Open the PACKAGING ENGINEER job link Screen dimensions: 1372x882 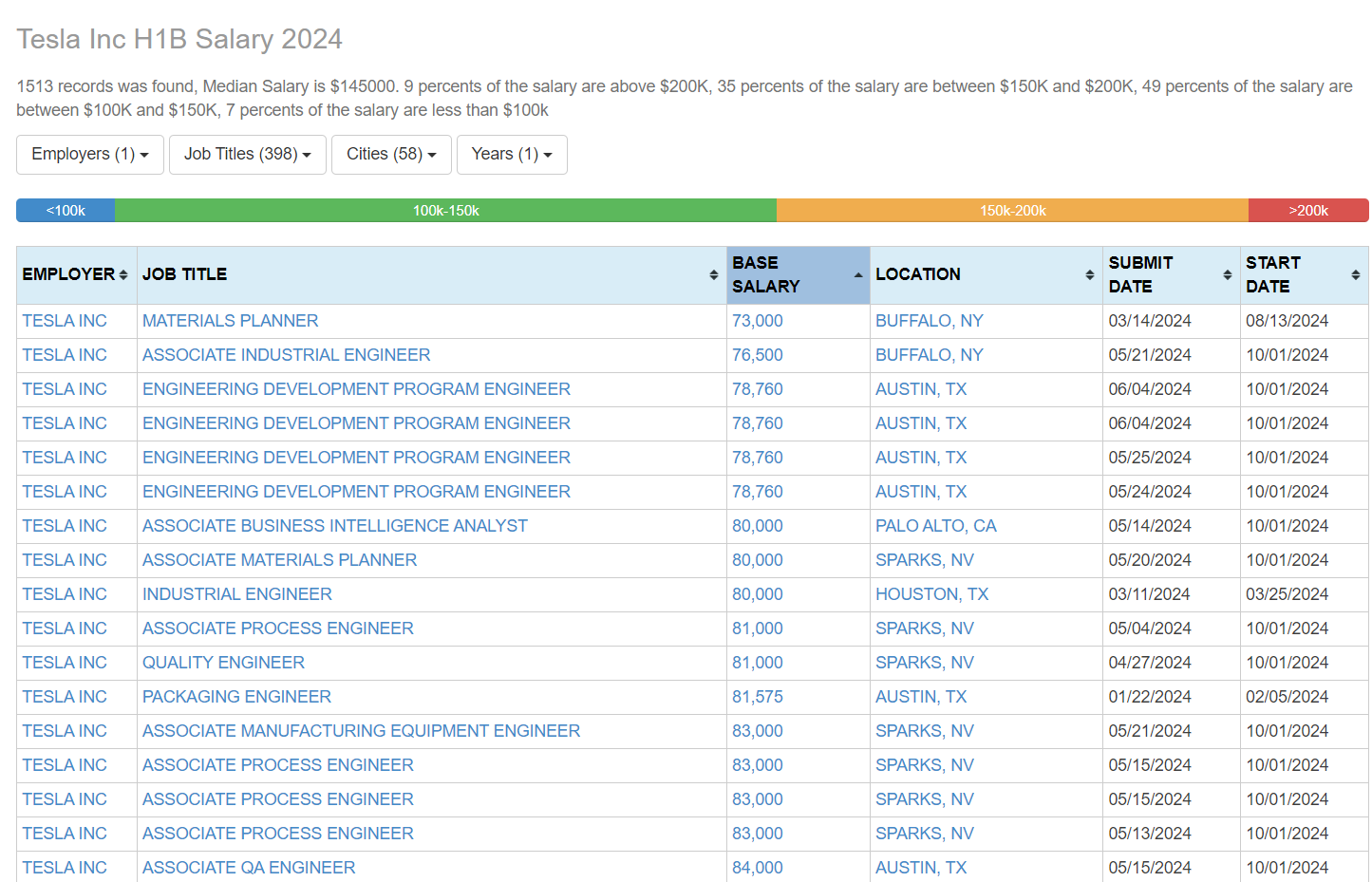(x=236, y=697)
